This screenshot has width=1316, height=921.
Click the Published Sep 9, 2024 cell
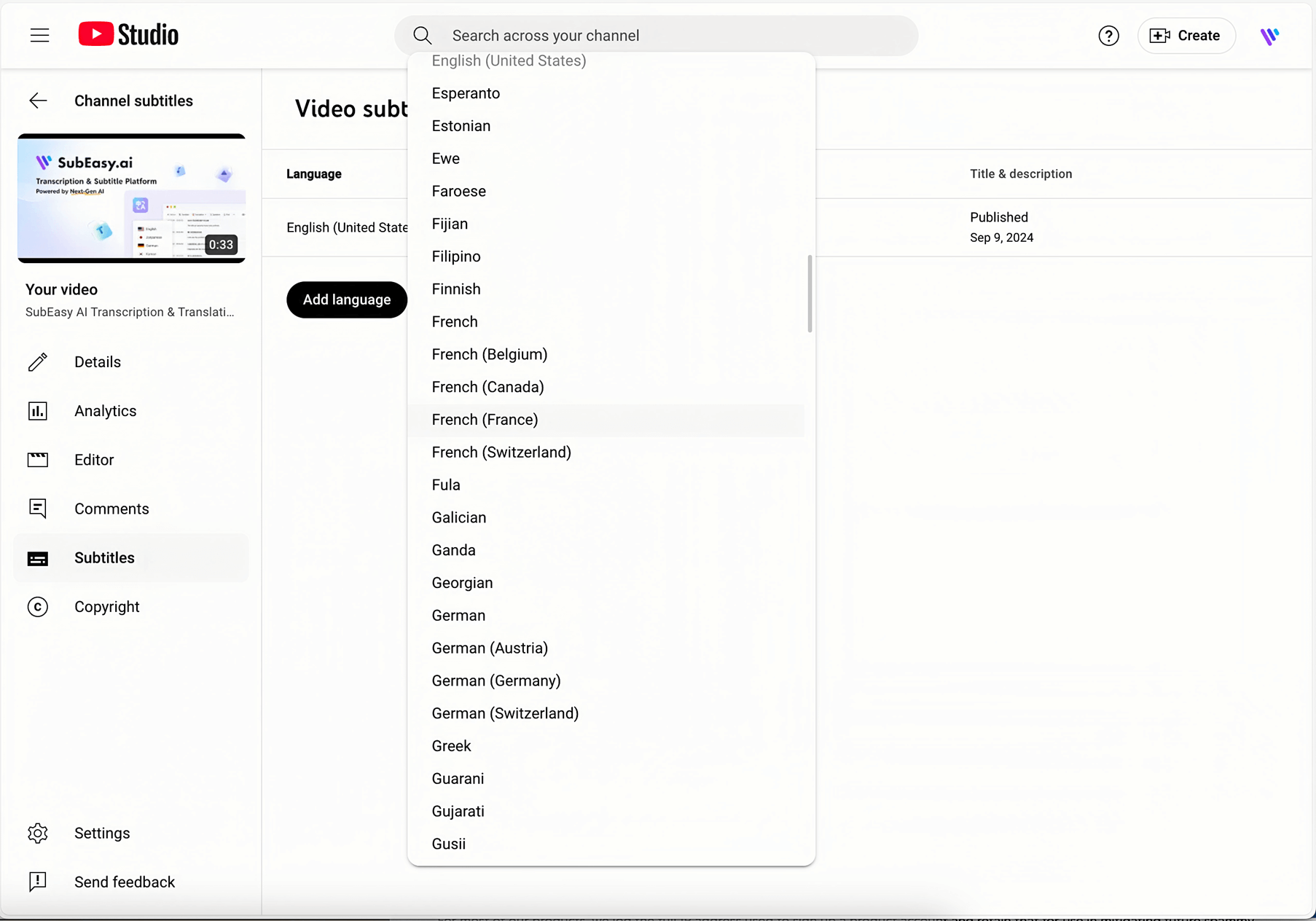[x=1002, y=227]
